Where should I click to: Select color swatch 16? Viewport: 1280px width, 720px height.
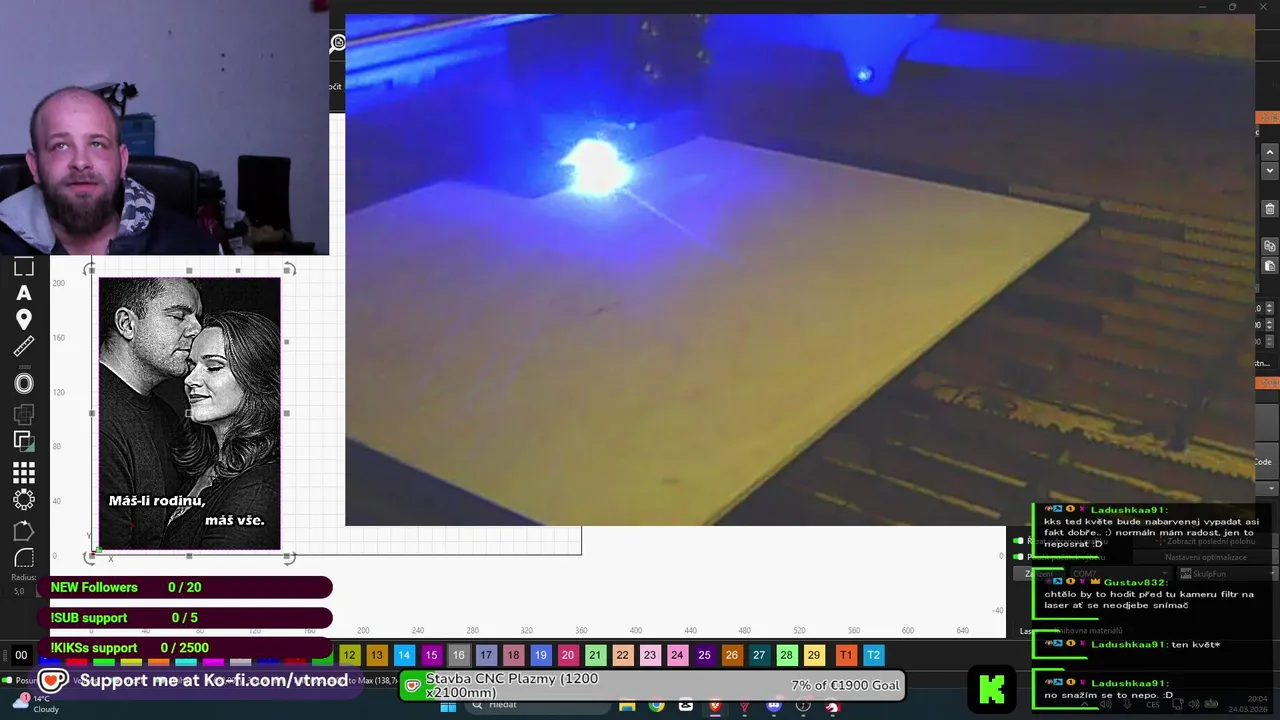tap(458, 655)
